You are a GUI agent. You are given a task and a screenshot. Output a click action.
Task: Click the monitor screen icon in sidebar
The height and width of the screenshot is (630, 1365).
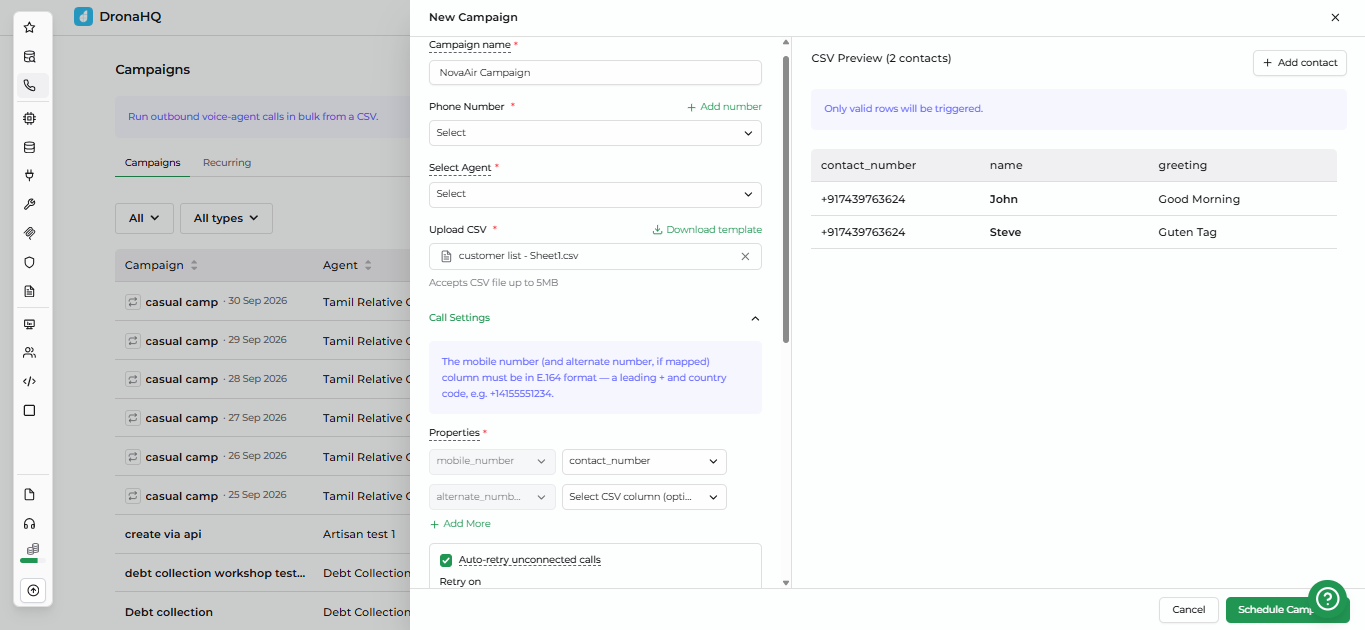pyautogui.click(x=29, y=324)
